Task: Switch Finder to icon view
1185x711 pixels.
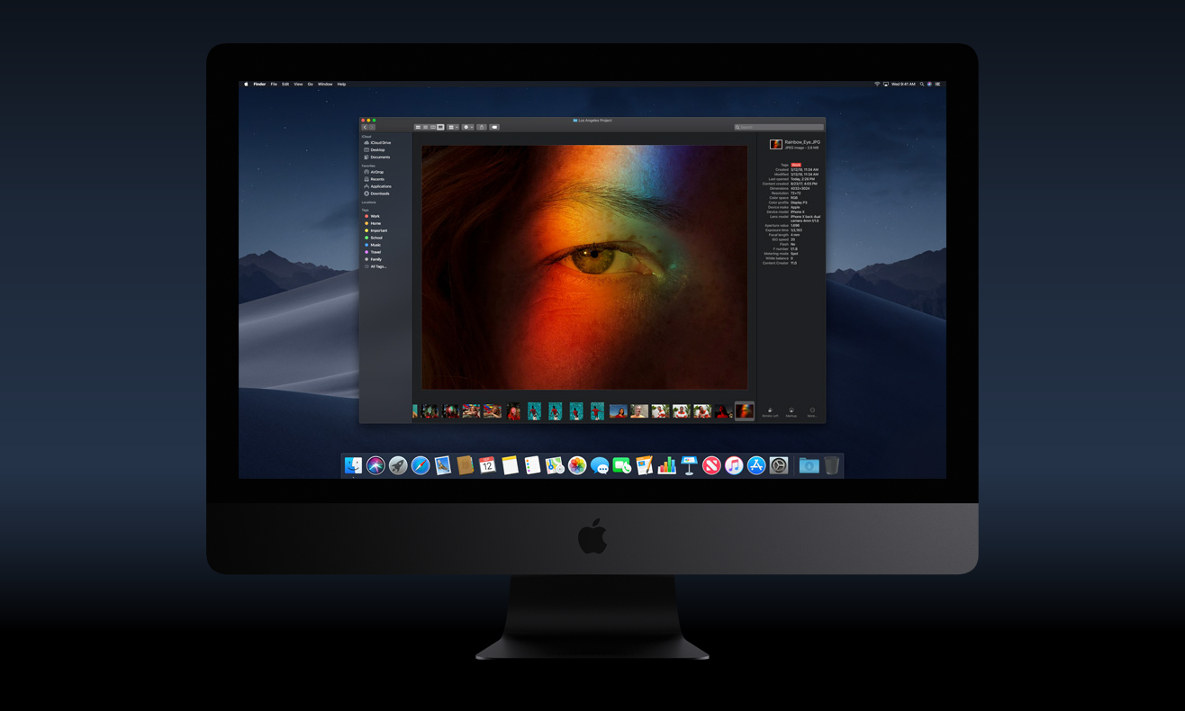Action: (x=418, y=127)
